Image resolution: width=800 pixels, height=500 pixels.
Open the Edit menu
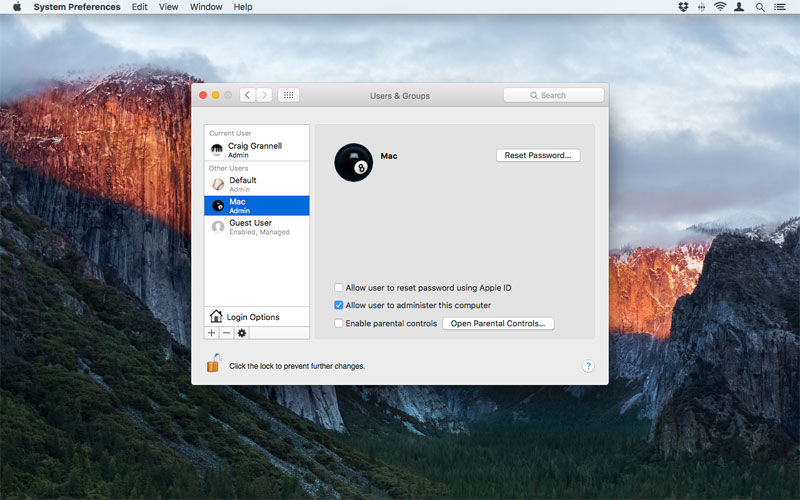(139, 7)
